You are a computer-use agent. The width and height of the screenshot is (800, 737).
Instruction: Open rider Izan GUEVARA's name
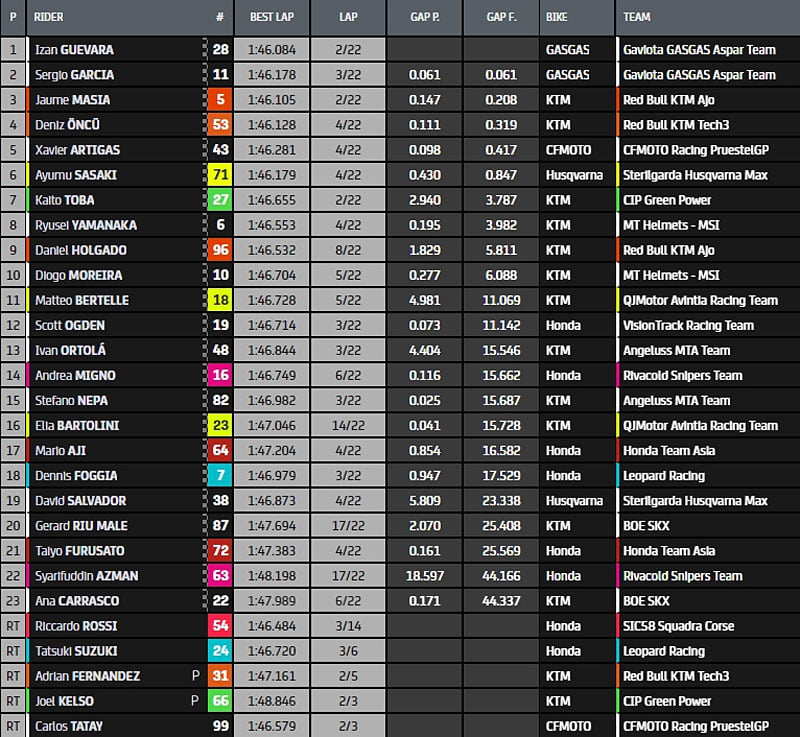click(x=75, y=49)
